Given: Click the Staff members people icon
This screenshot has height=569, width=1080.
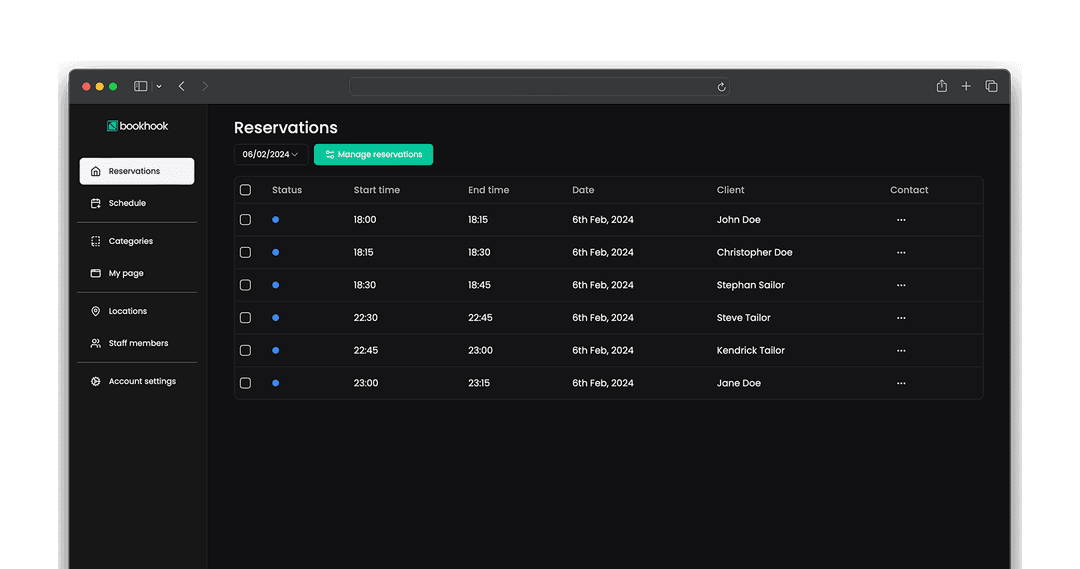Looking at the screenshot, I should (x=96, y=343).
